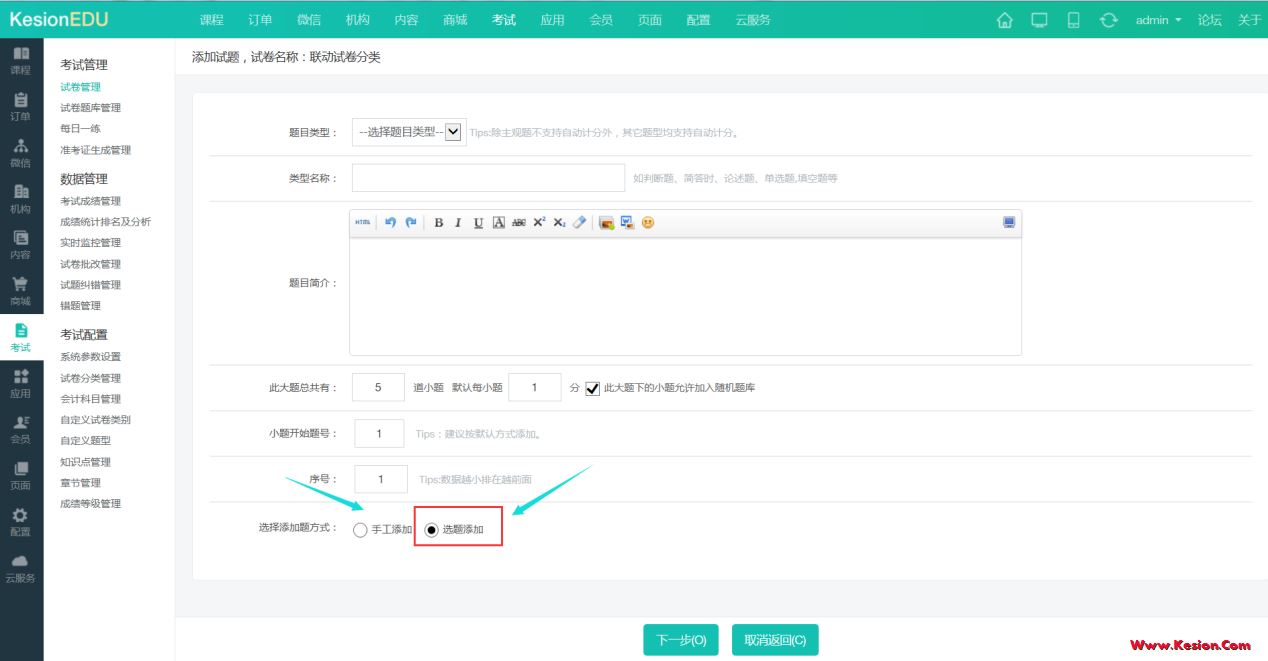The height and width of the screenshot is (661, 1268).
Task: Click the refresh icon in top header
Action: (1108, 20)
